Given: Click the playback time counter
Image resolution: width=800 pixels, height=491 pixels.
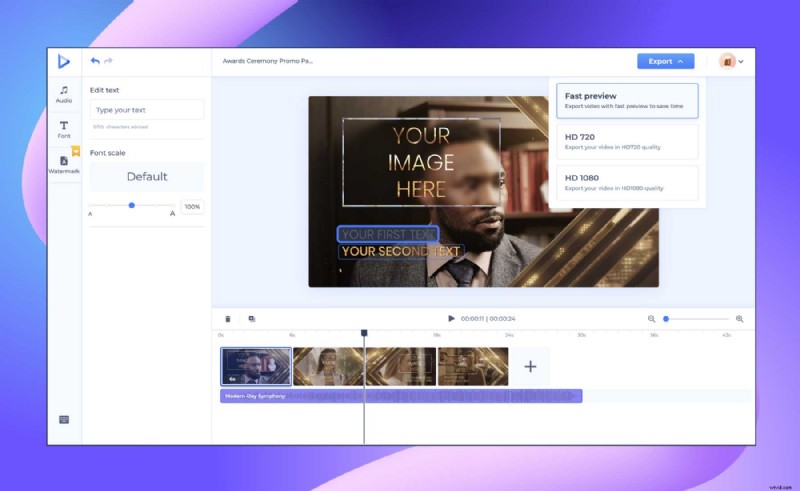Looking at the screenshot, I should [488, 318].
